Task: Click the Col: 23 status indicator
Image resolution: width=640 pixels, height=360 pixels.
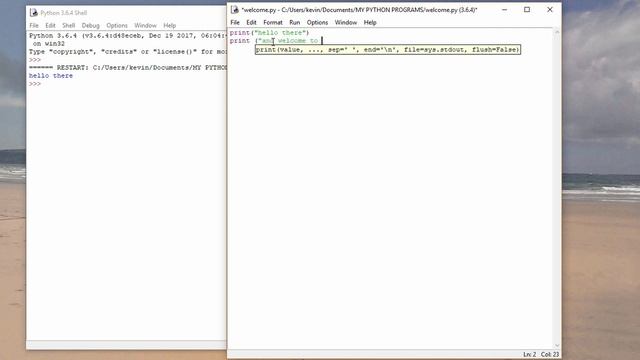Action: click(550, 354)
